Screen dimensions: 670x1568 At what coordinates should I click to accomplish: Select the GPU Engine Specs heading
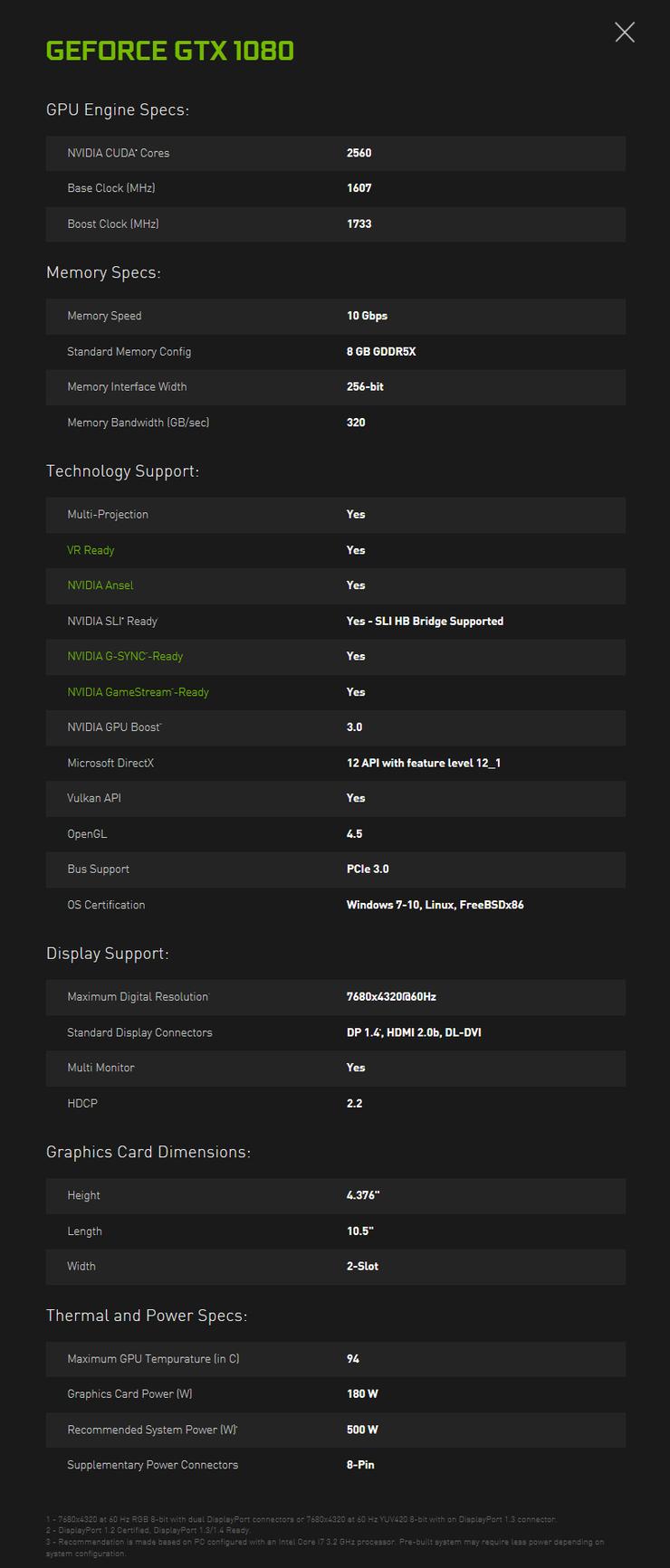[118, 110]
